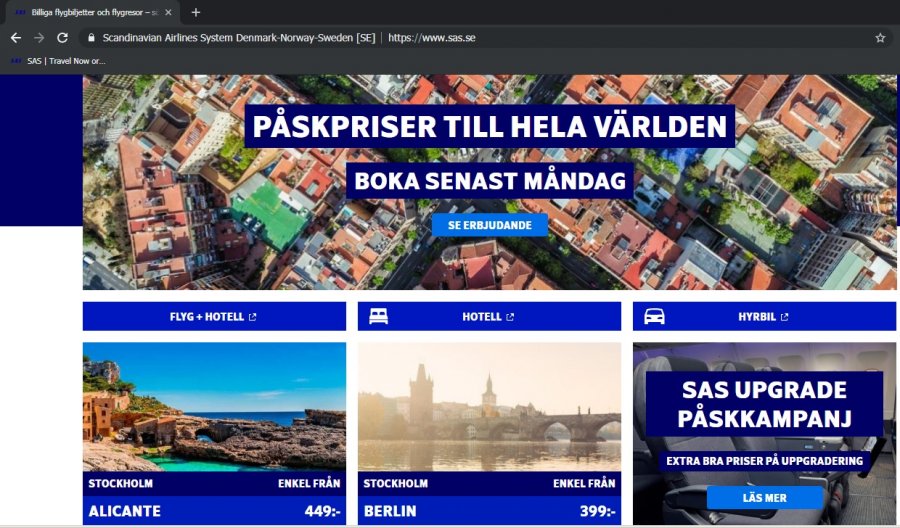The image size is (900, 528).
Task: Click the bed icon on Hotell button
Action: coord(378,316)
